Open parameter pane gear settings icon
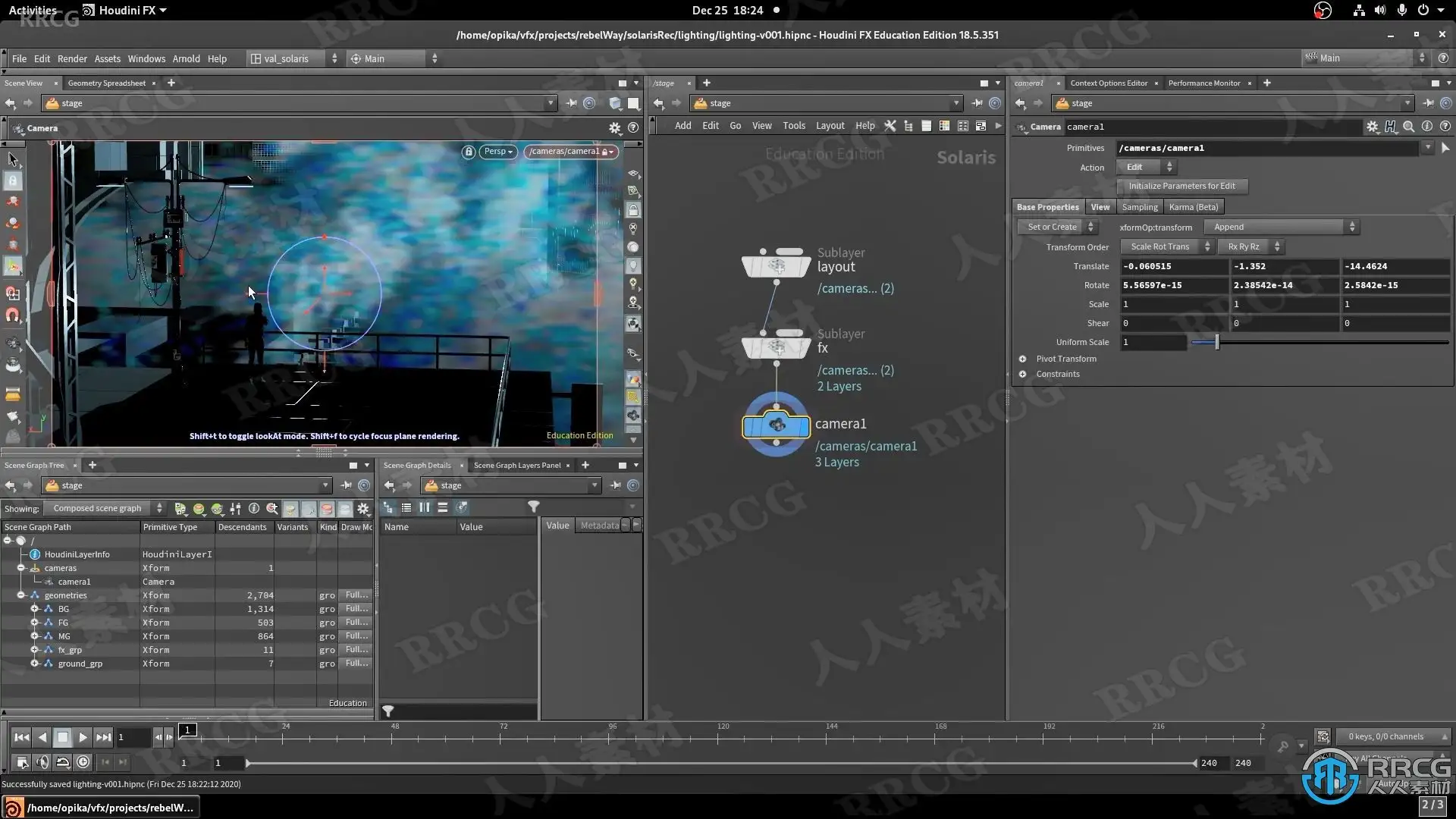The image size is (1456, 819). click(x=1372, y=127)
